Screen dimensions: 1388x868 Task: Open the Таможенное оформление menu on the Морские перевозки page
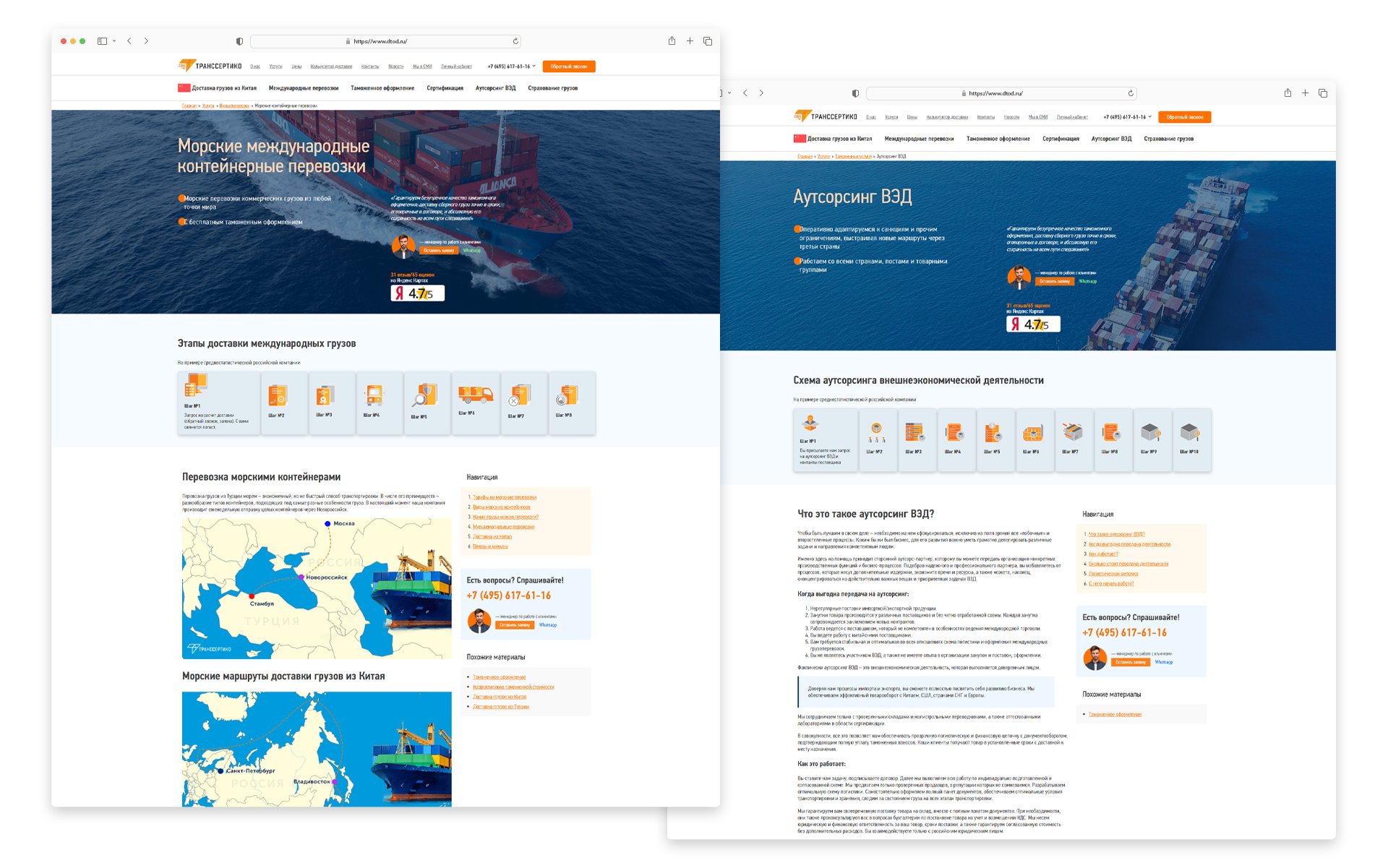[382, 88]
